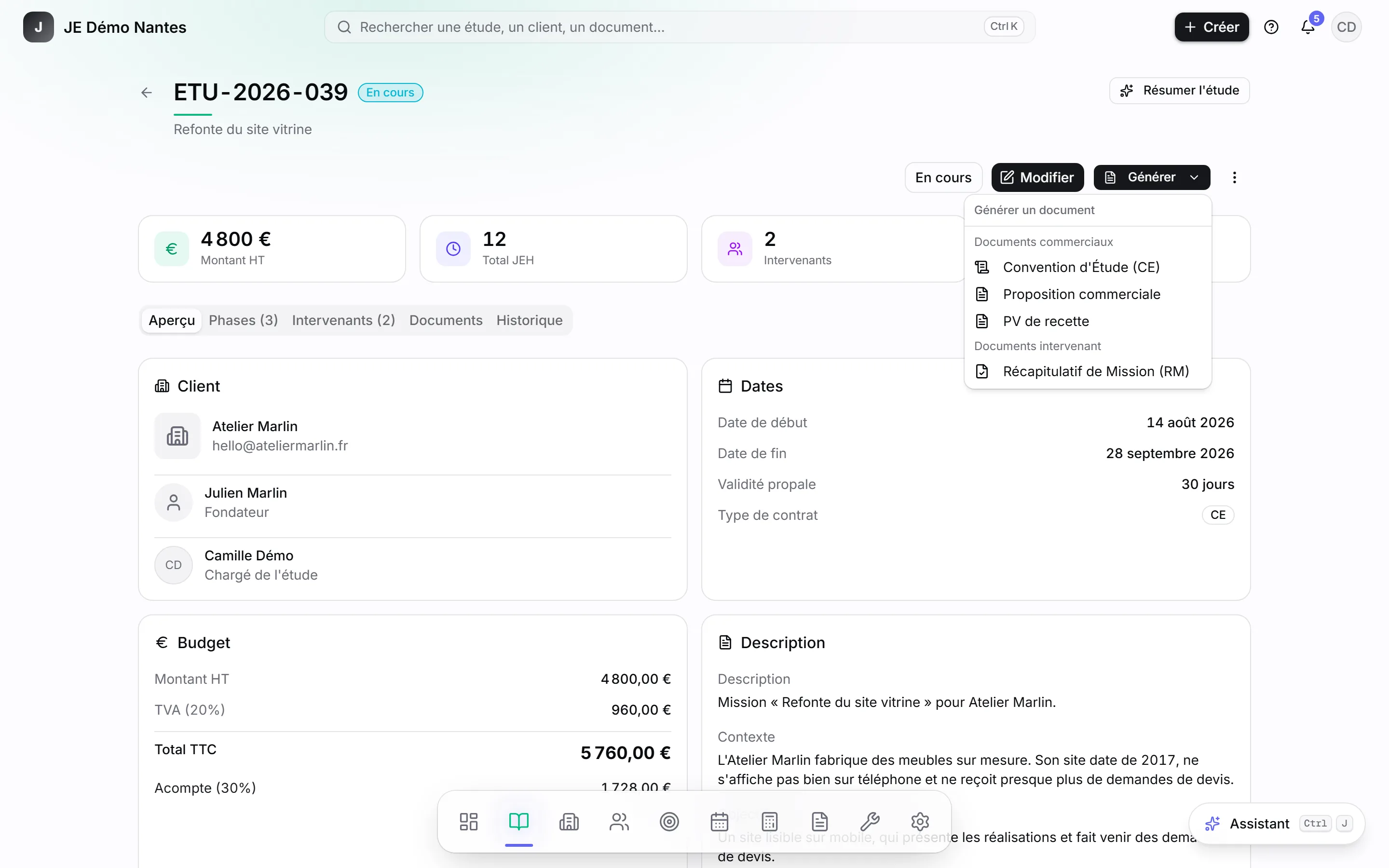Switch to the Phases (3) tab
The image size is (1389, 868).
click(244, 320)
